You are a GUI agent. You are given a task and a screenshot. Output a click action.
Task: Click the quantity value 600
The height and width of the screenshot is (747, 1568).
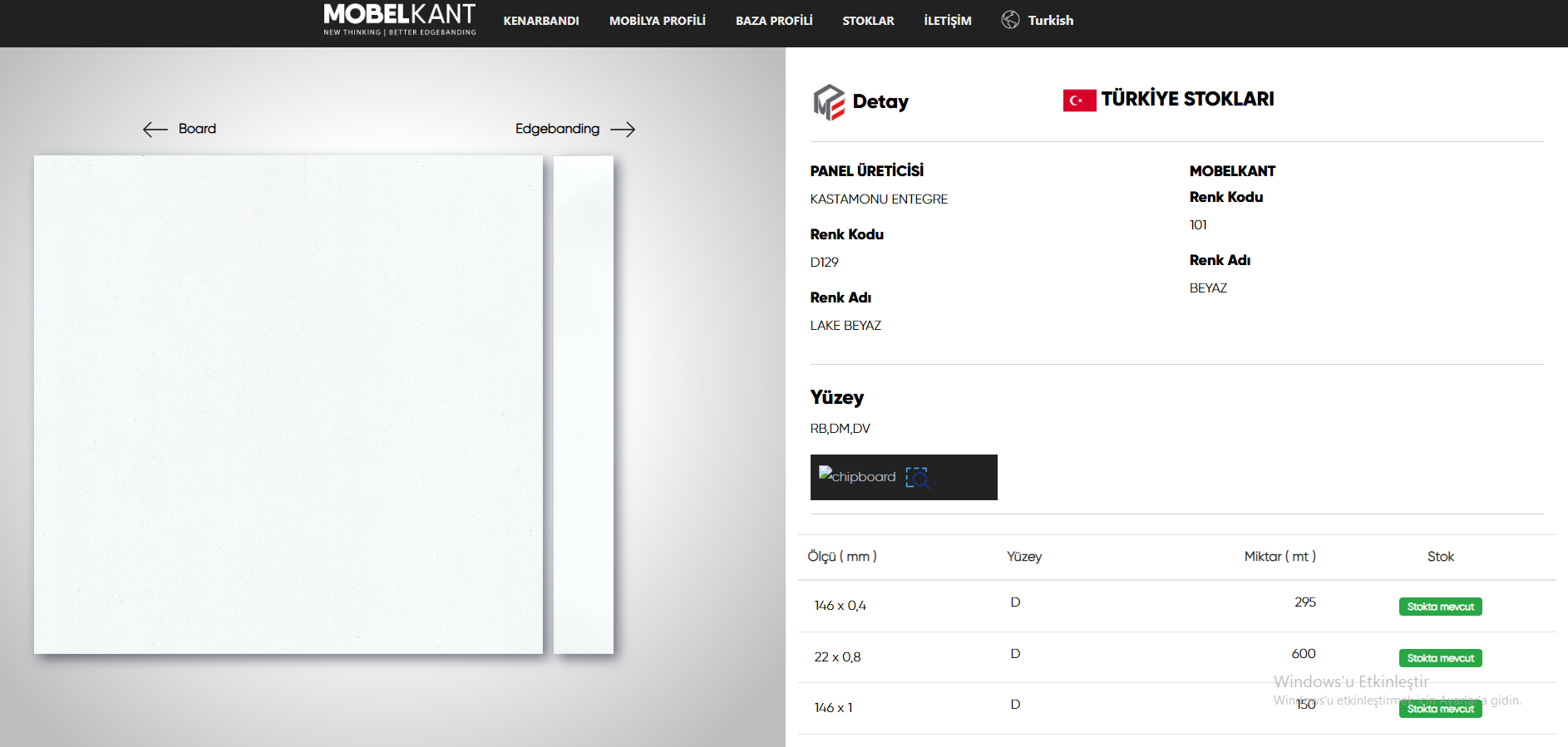1304,654
